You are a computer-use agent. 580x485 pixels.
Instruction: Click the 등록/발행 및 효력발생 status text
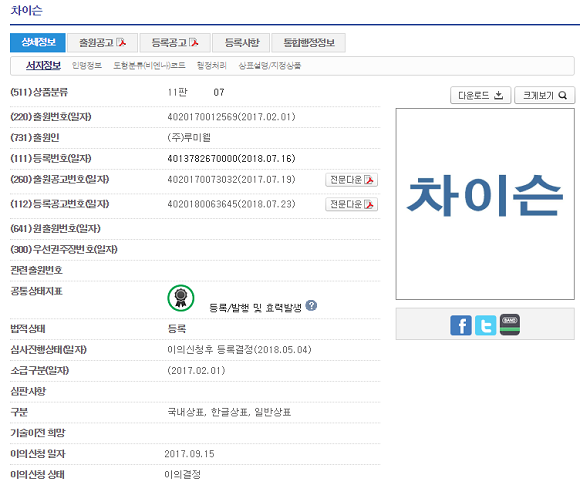click(255, 308)
